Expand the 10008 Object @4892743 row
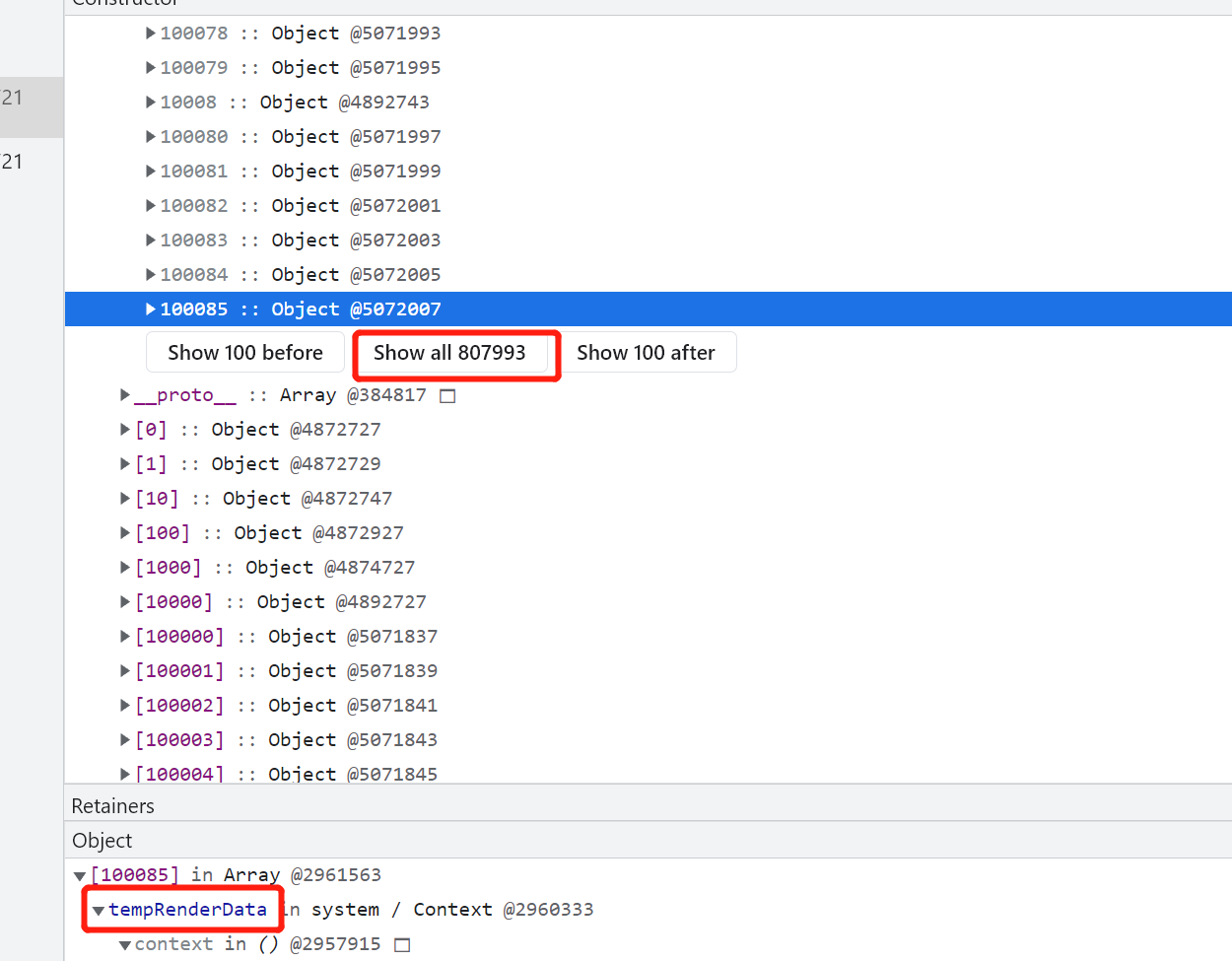Screen dimensions: 1232x961 151,103
